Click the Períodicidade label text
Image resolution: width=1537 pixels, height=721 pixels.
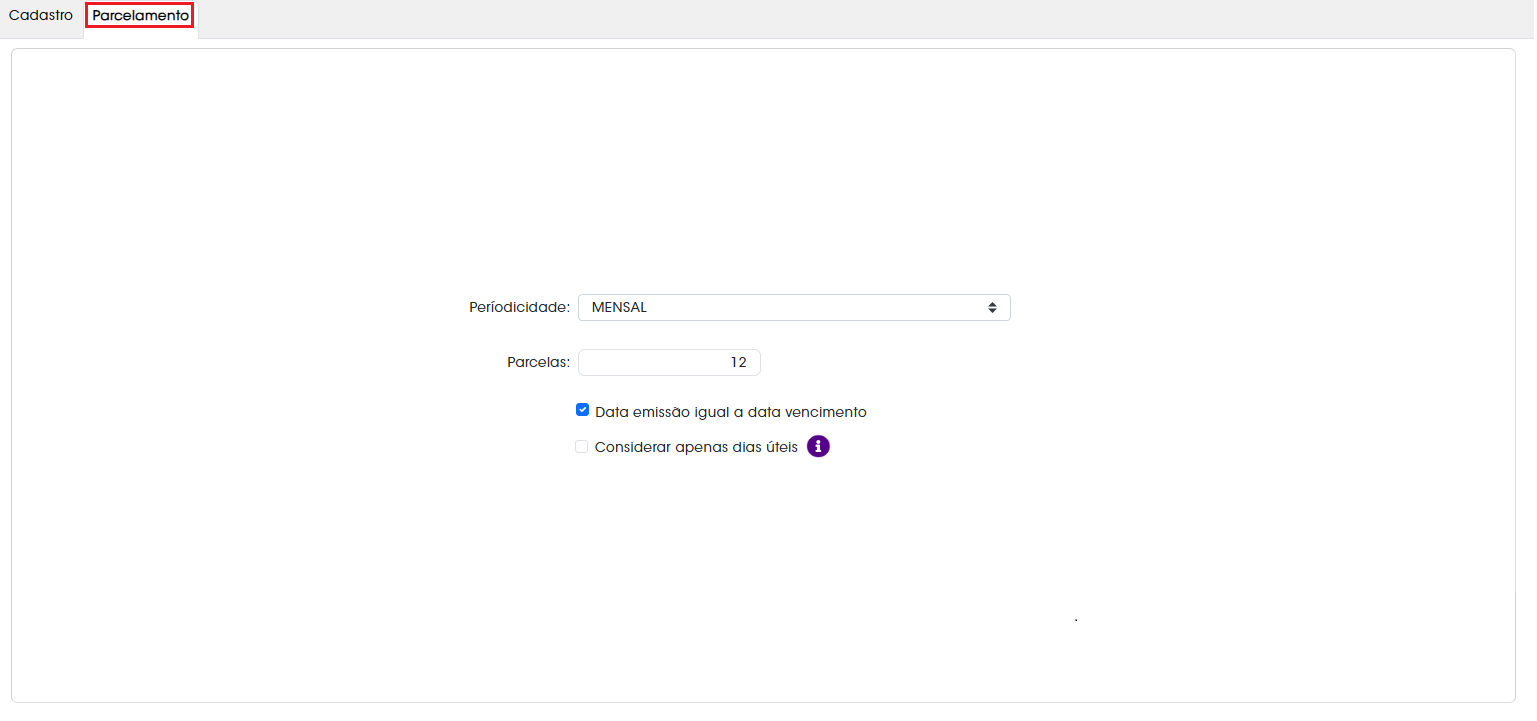pos(520,307)
